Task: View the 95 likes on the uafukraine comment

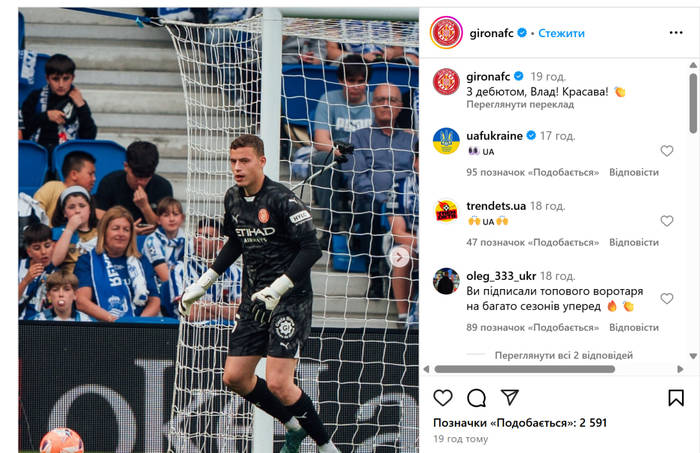Action: [x=533, y=172]
